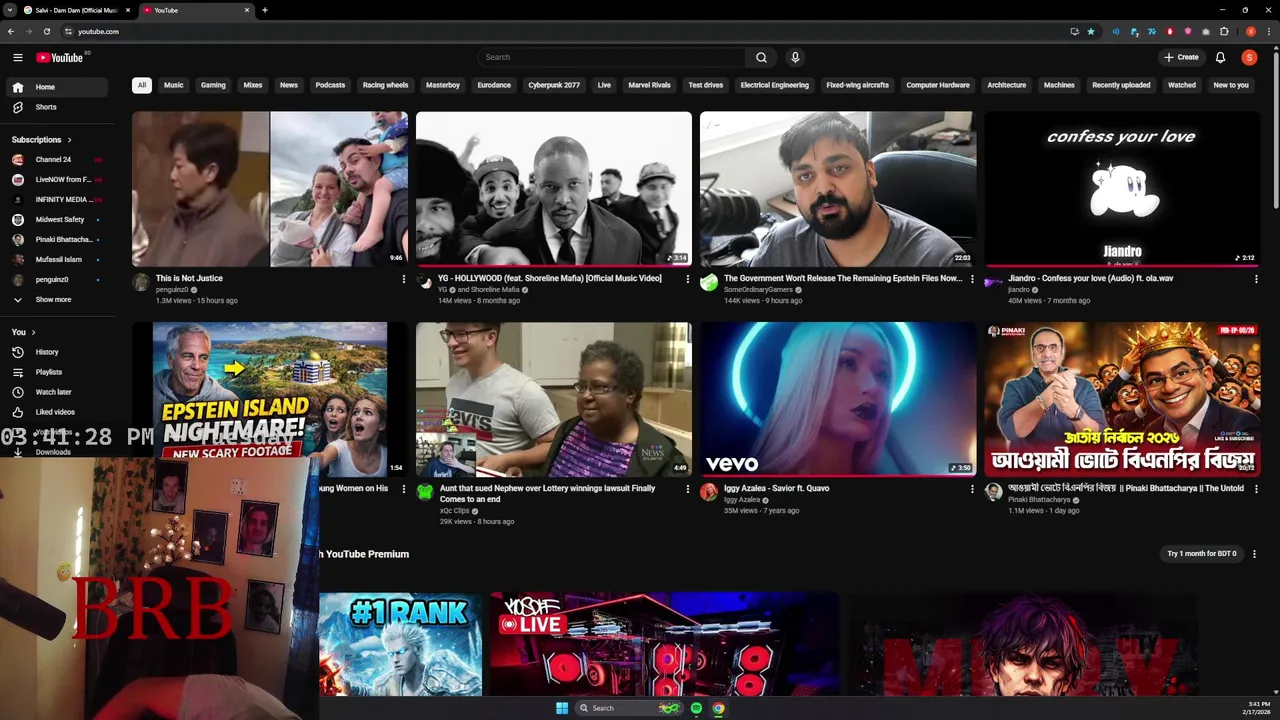Select the Computer Hardware filter chip
This screenshot has width=1280, height=720.
[x=938, y=85]
